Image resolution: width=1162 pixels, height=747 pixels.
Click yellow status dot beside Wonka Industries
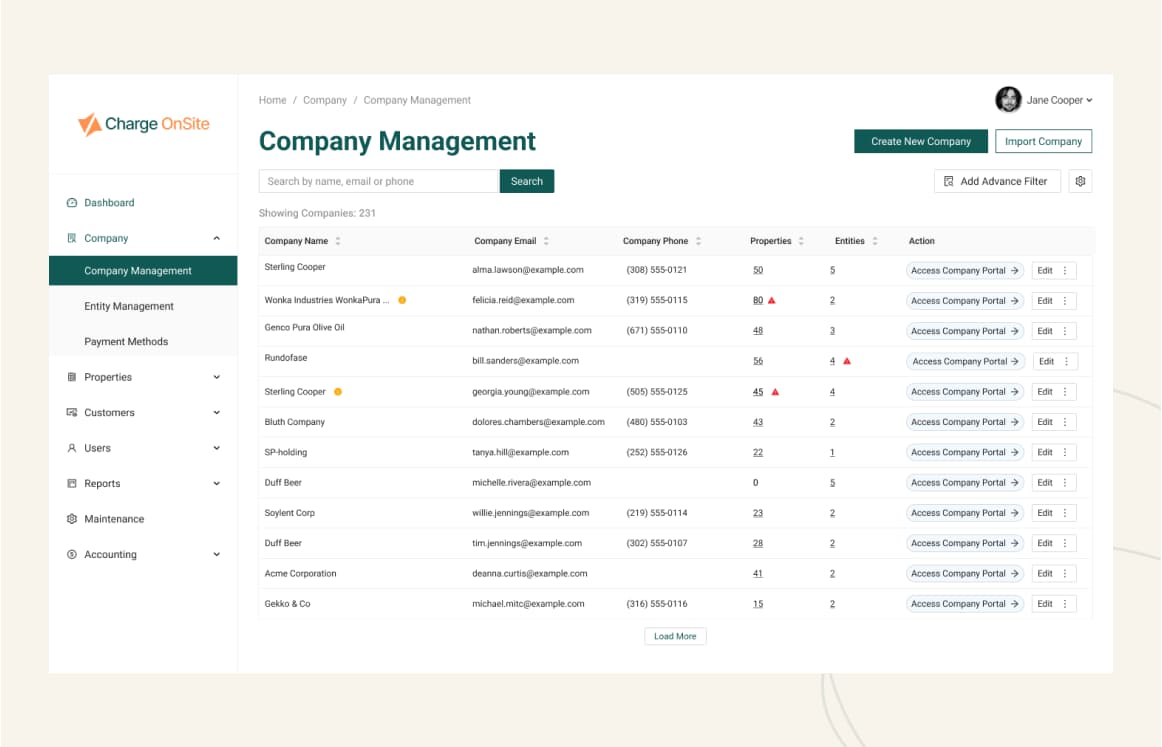coord(402,300)
